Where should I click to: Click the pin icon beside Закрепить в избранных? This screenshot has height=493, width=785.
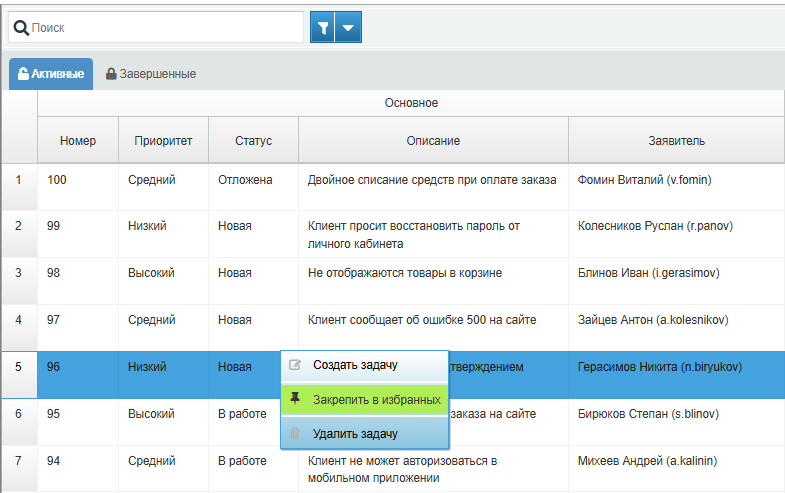[x=295, y=398]
